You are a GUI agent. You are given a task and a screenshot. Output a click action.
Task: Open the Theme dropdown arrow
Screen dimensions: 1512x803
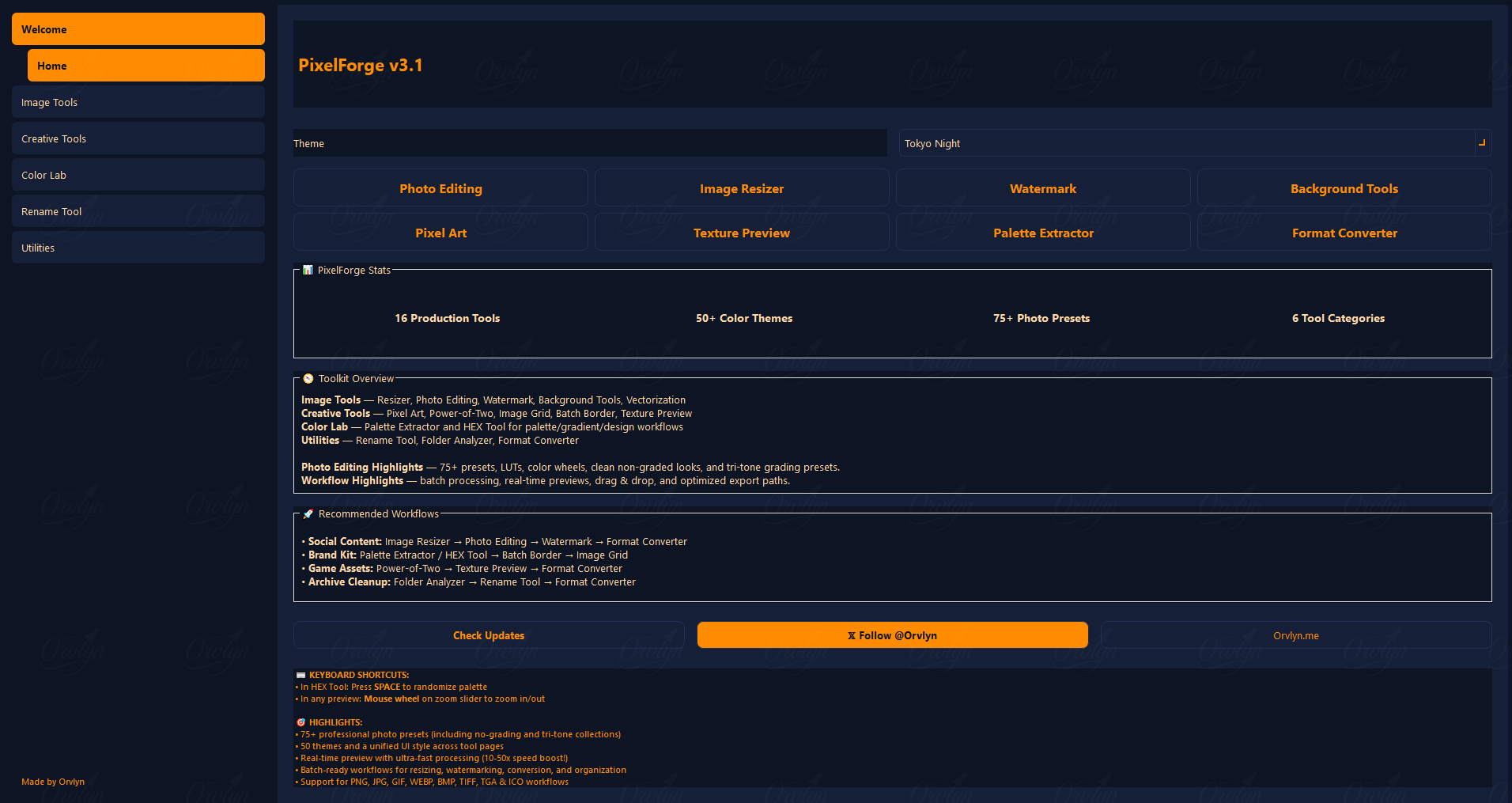point(1482,143)
